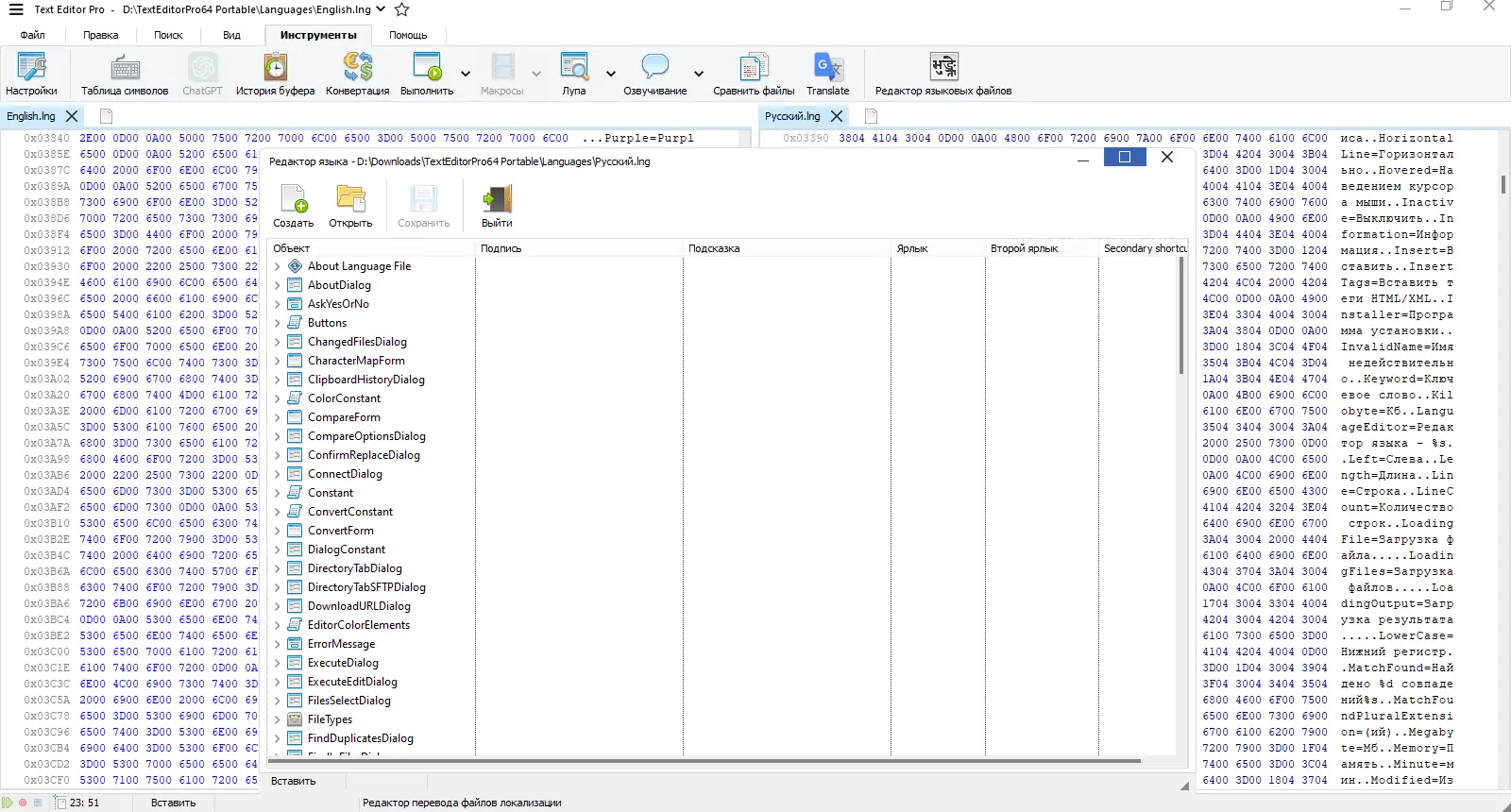The width and height of the screenshot is (1511, 812).
Task: Click Создать in the language editor dialog
Action: click(x=294, y=206)
